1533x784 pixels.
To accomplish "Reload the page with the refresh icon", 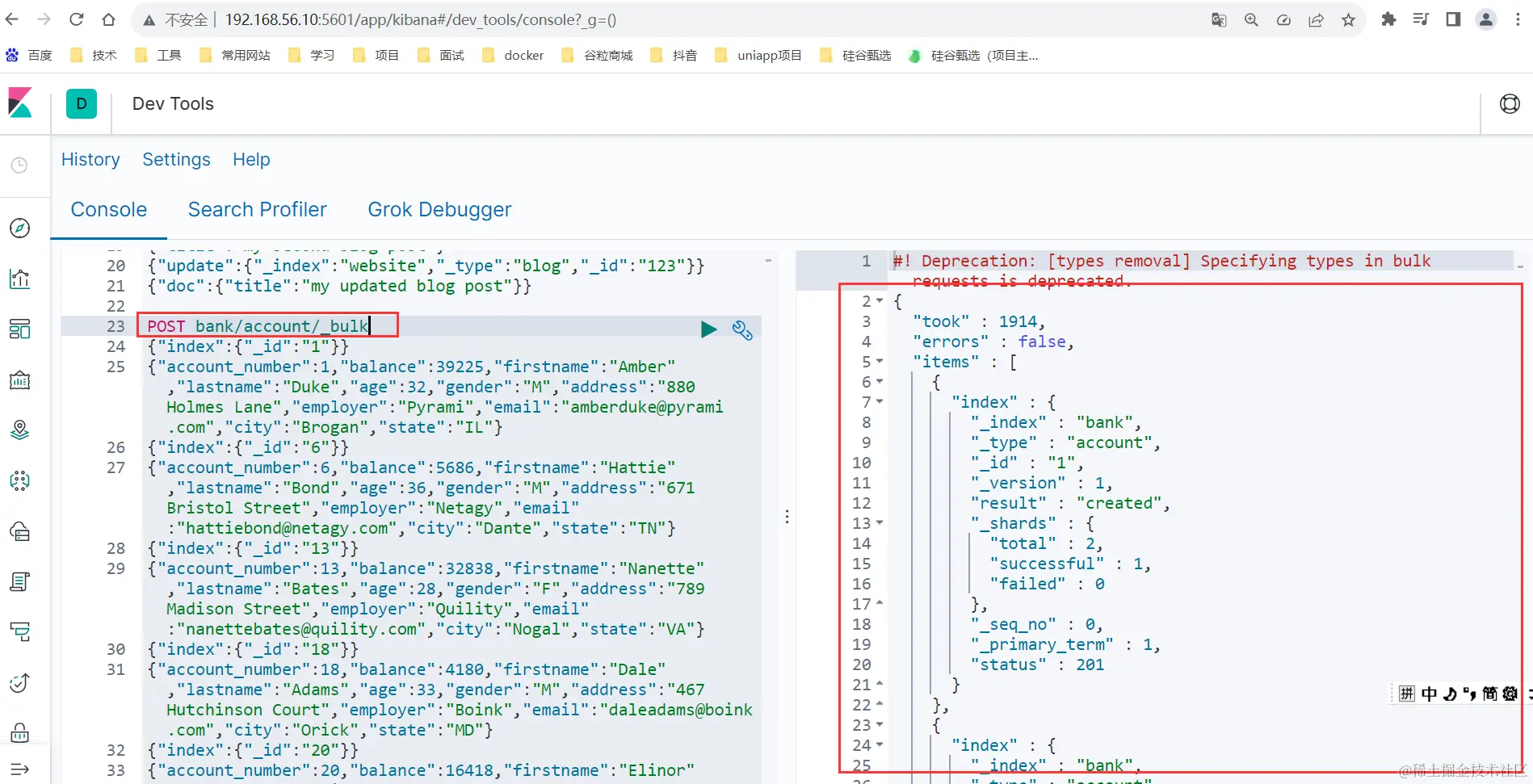I will [77, 19].
